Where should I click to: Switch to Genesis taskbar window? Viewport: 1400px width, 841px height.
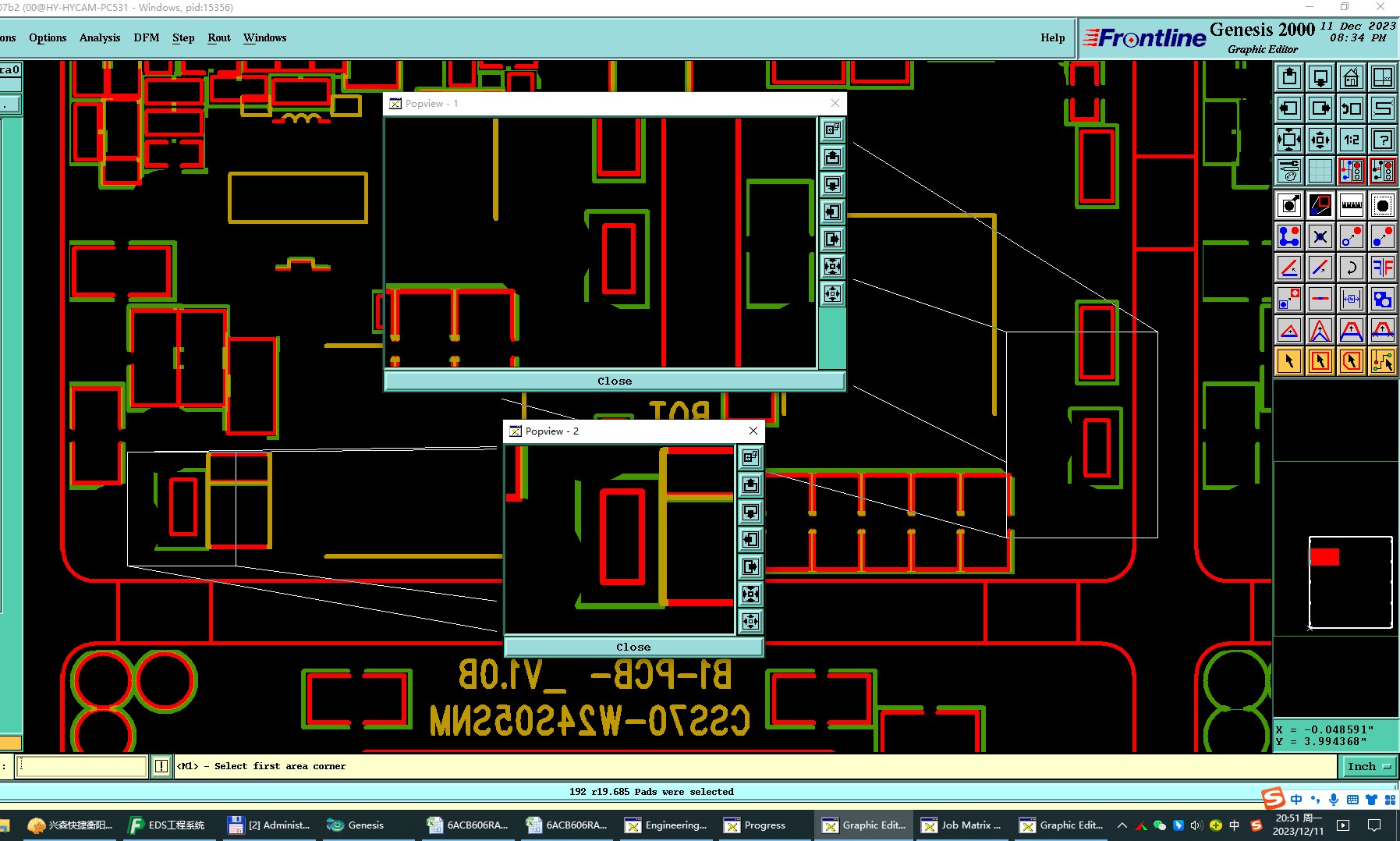tap(356, 825)
